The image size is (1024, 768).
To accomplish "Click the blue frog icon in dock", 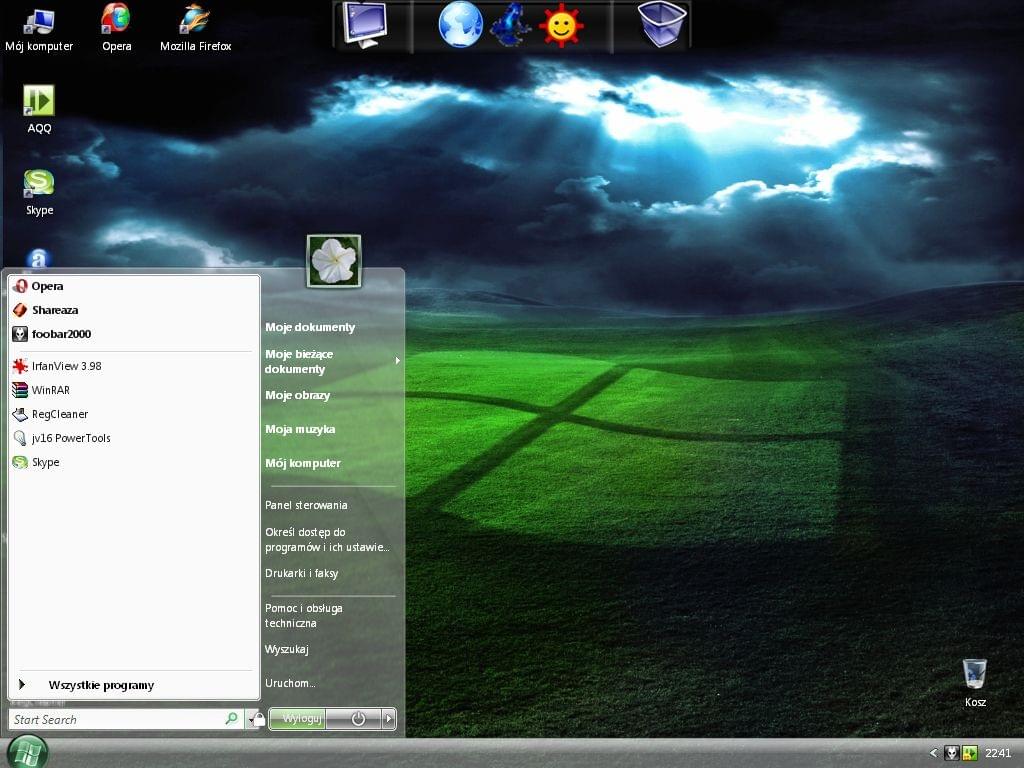I will 511,25.
